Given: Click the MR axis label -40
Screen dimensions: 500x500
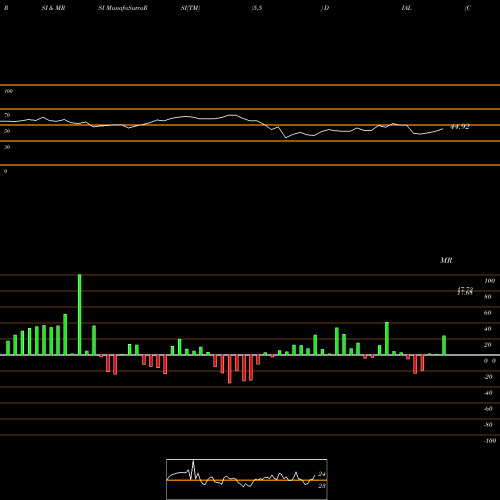Looking at the screenshot, I should coord(488,393).
